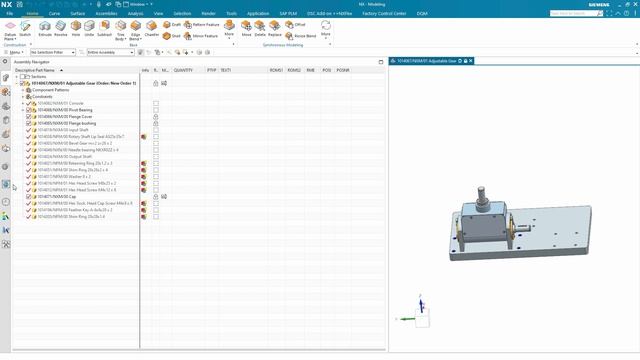The width and height of the screenshot is (640, 360).
Task: Open the More dropdown in Synchronous Modeling group
Action: click(x=326, y=29)
